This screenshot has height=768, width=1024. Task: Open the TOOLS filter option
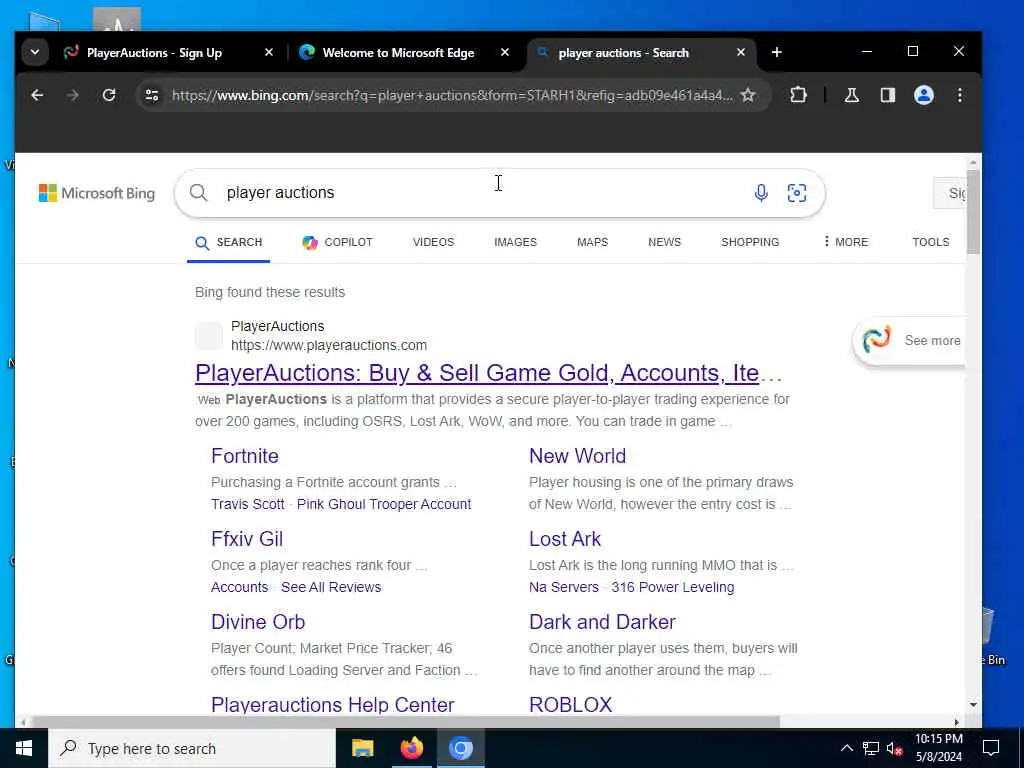931,242
